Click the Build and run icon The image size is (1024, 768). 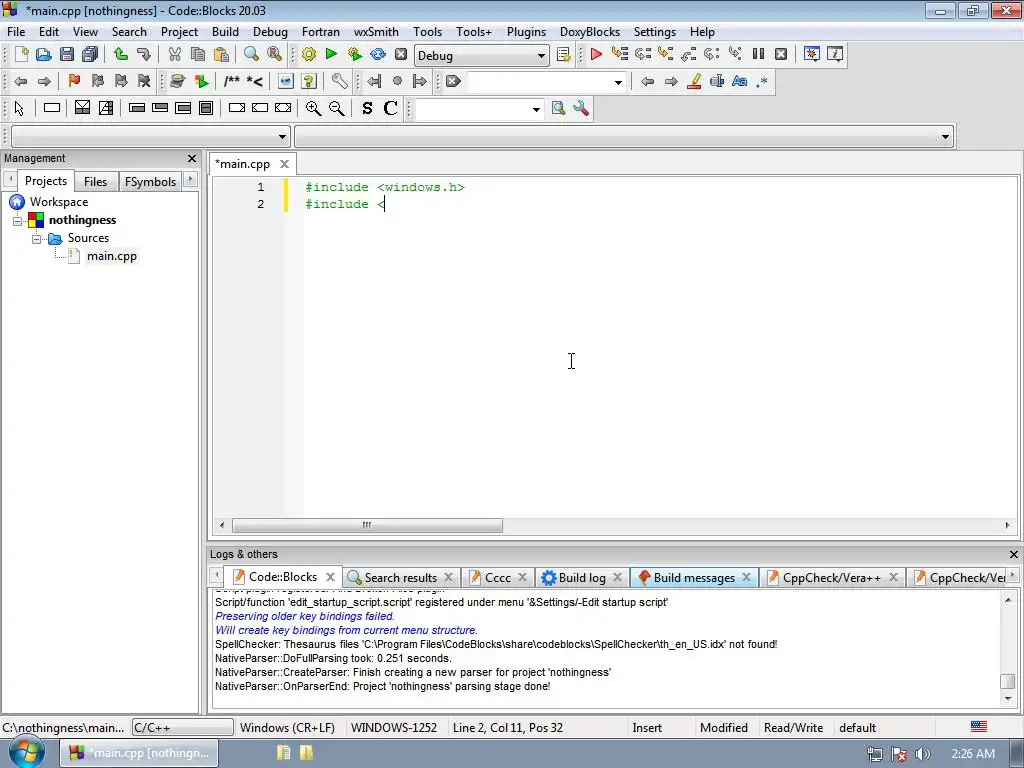tap(355, 54)
